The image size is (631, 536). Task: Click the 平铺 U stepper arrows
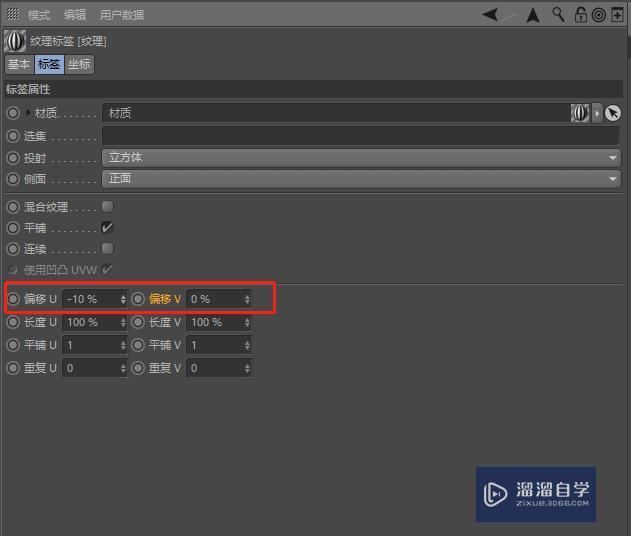[123, 345]
